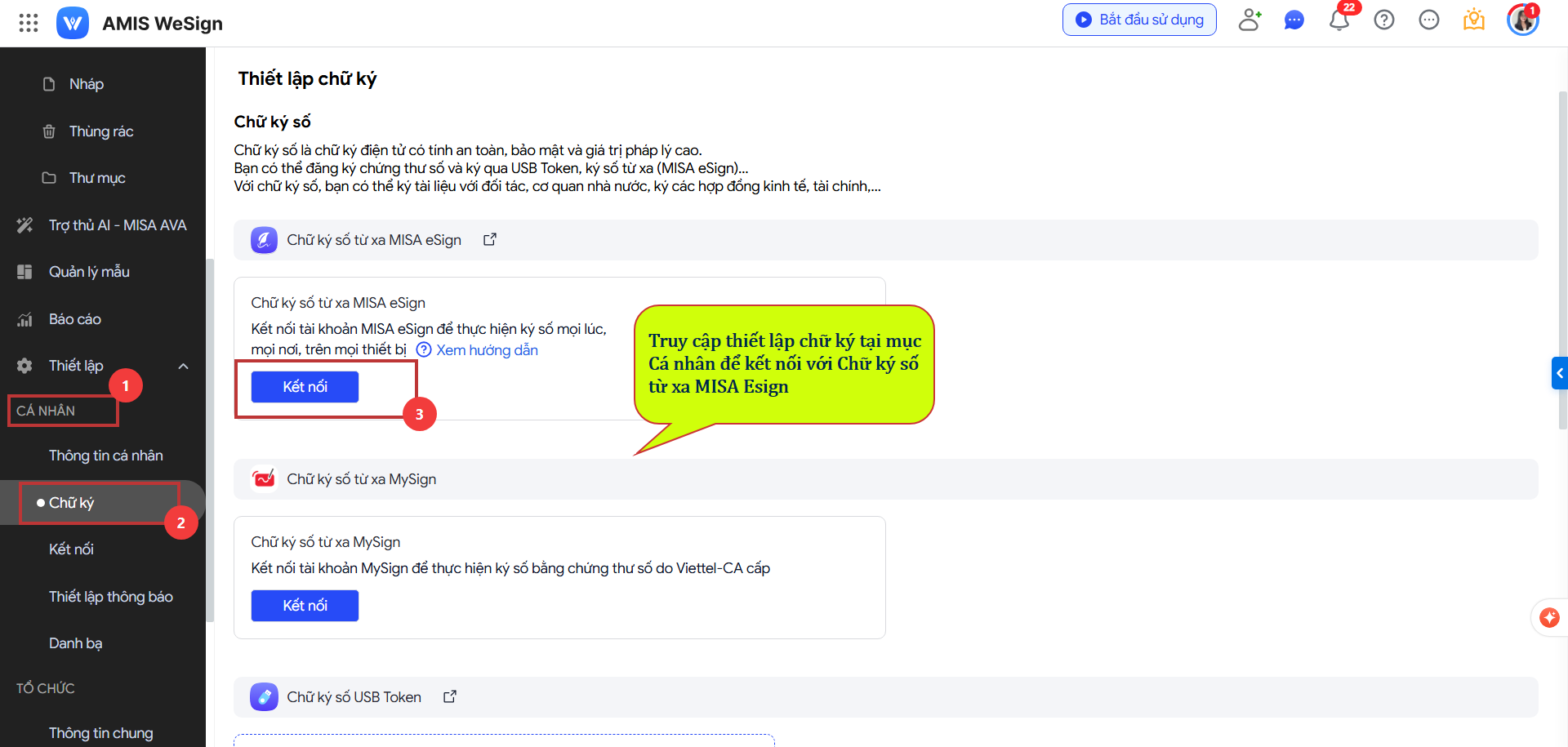Click the Chữ ký số USB Token header
1568x747 pixels.
[886, 697]
